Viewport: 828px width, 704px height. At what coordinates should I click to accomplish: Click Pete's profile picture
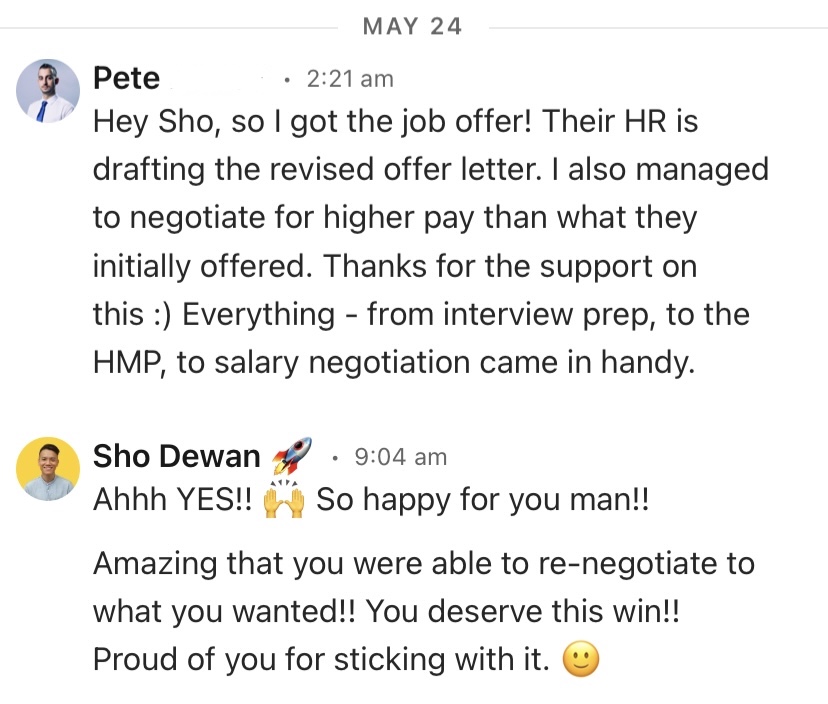[47, 91]
